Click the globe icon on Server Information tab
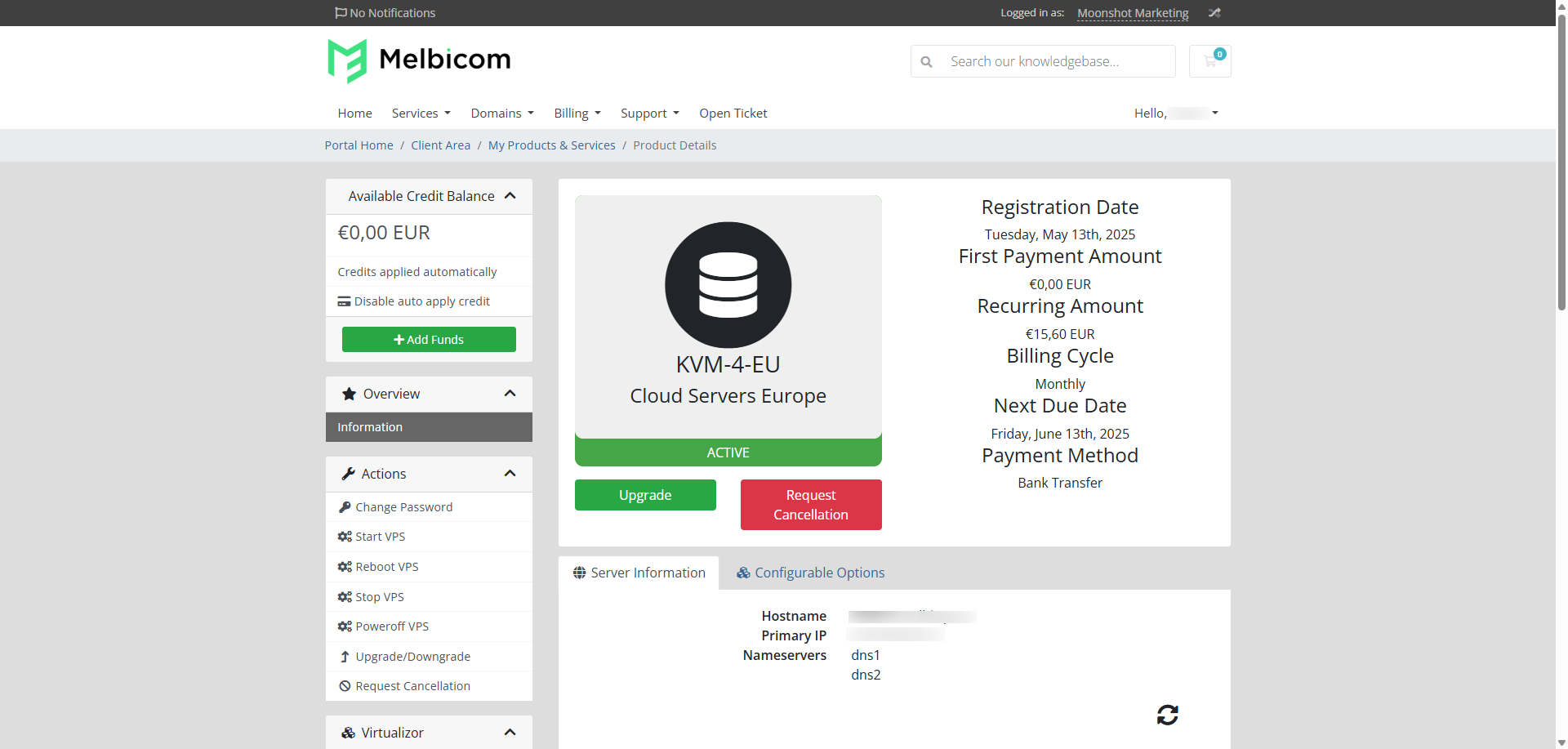Viewport: 1568px width, 749px height. pyautogui.click(x=580, y=573)
